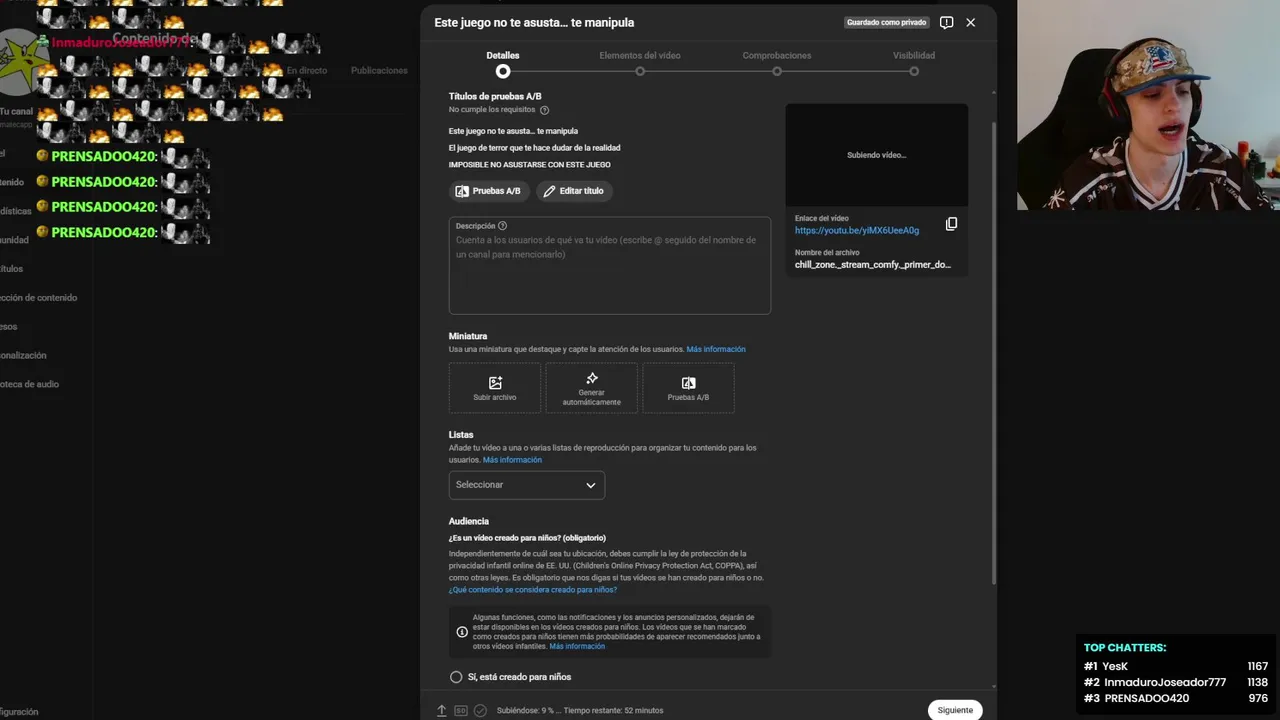Go to the Visibilidad step
Viewport: 1280px width, 720px height.
914,63
